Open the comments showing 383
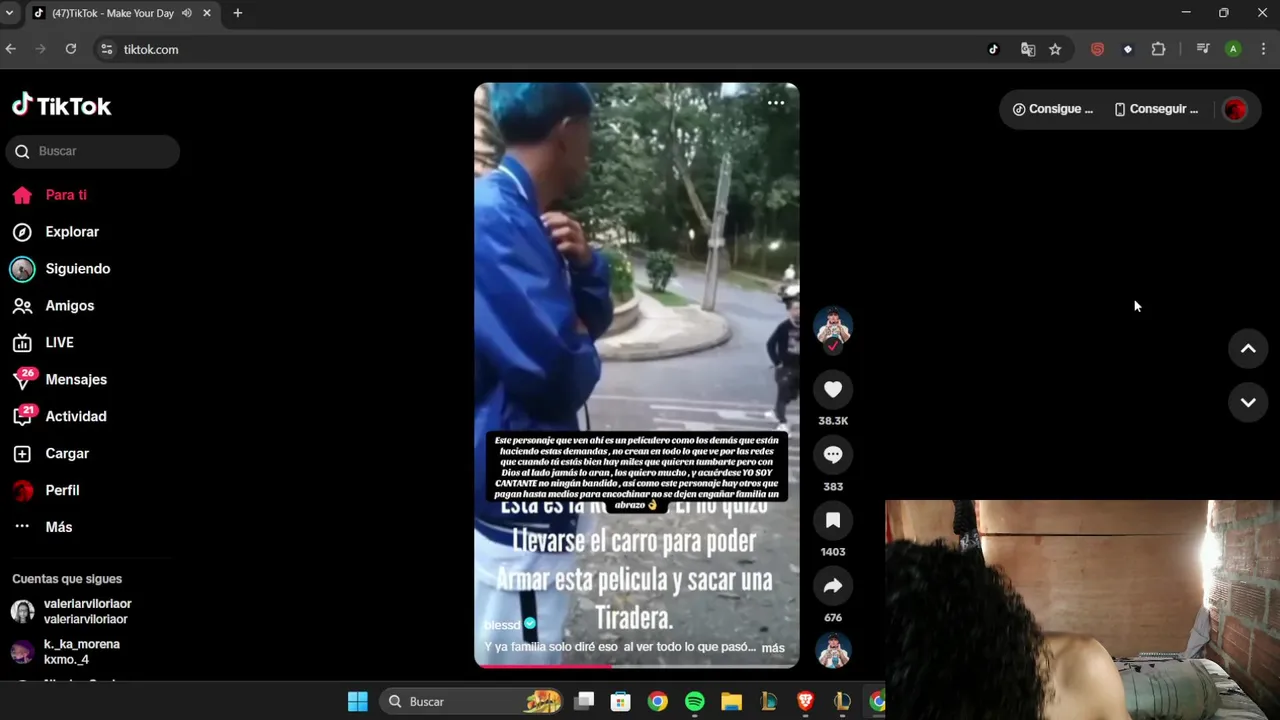This screenshot has width=1280, height=720. pyautogui.click(x=833, y=455)
